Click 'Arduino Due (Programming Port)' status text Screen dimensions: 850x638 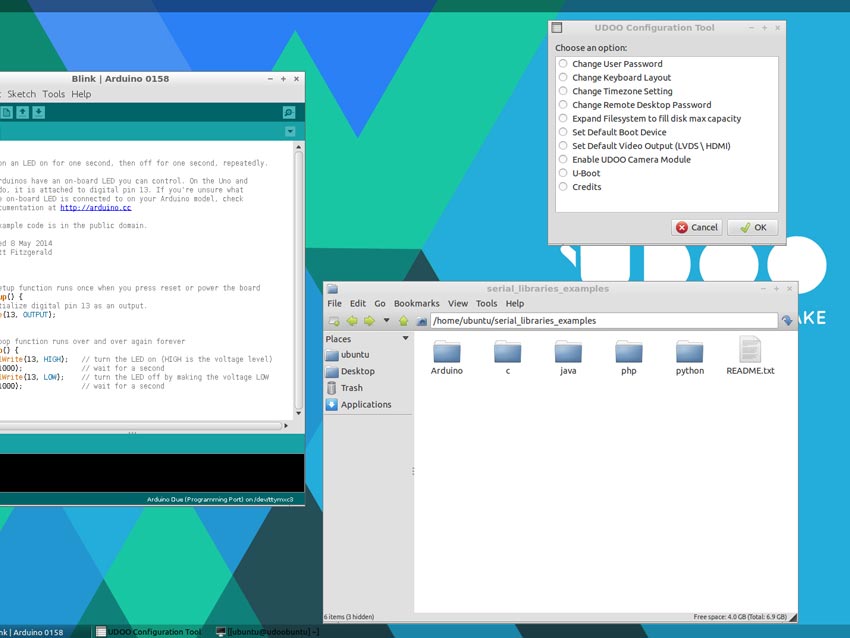point(220,499)
